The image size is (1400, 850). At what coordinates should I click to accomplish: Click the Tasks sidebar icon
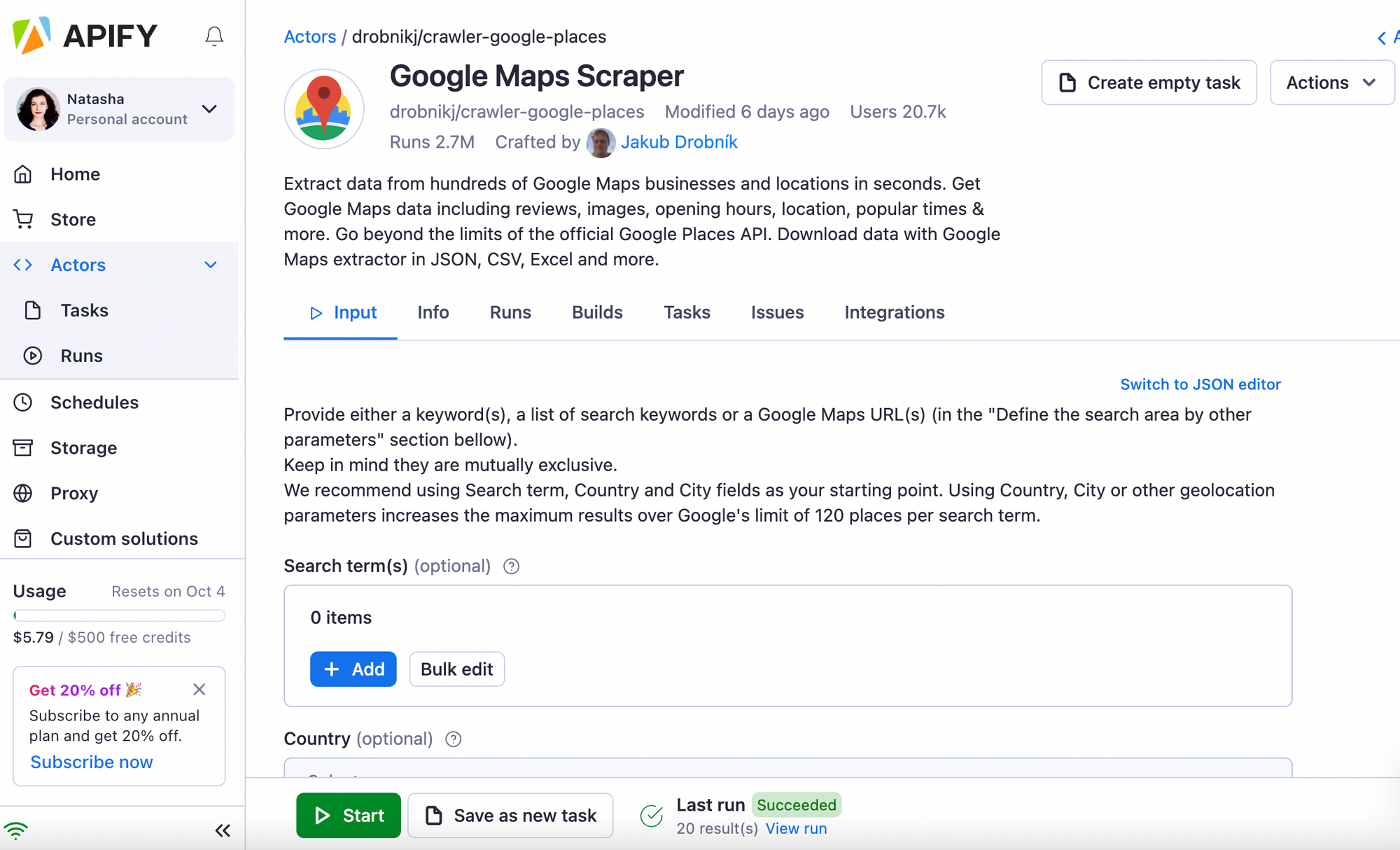click(x=33, y=310)
